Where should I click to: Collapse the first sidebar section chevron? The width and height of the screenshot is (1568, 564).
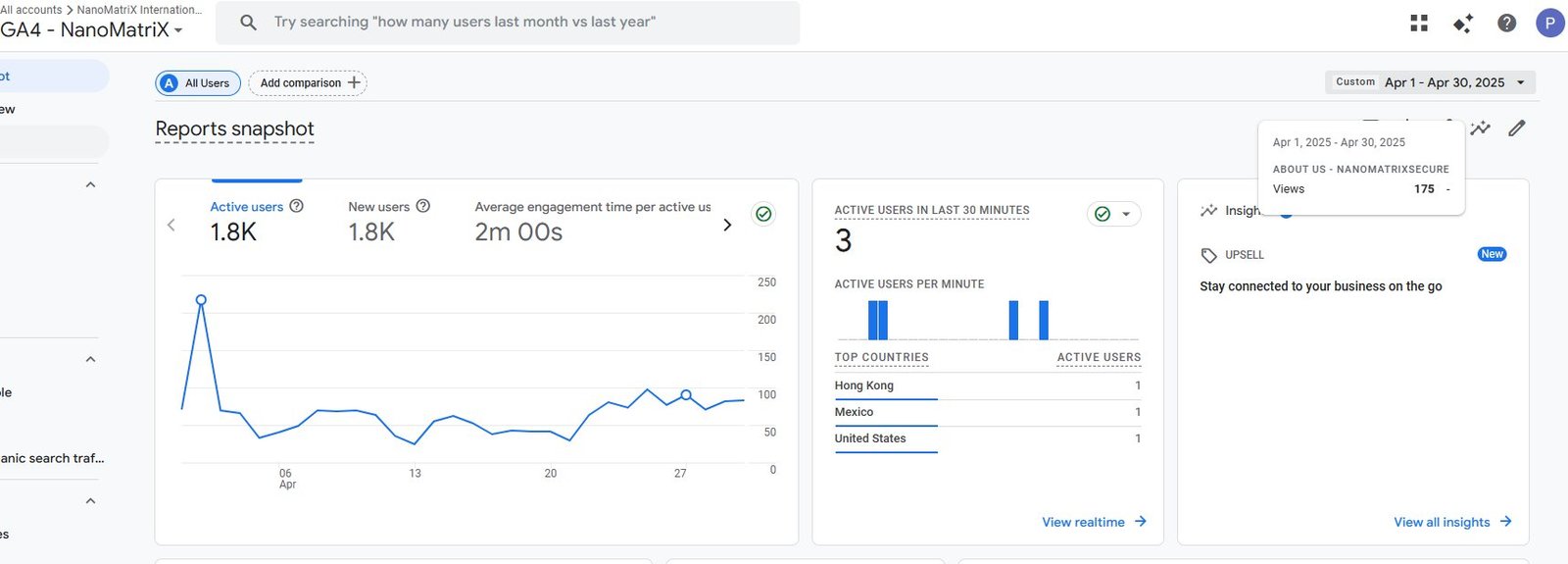pos(90,184)
